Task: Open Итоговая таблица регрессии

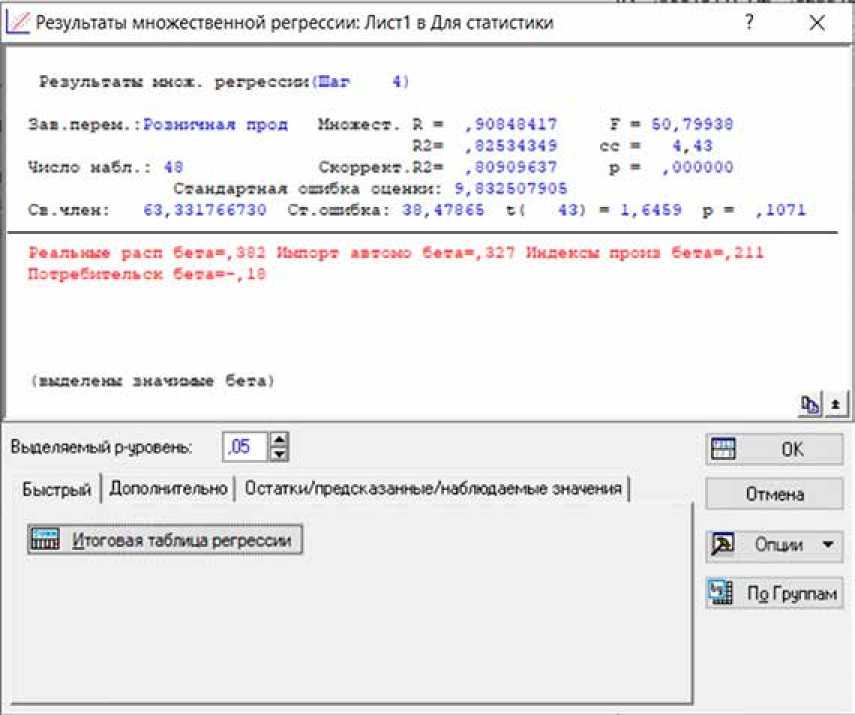Action: click(165, 540)
